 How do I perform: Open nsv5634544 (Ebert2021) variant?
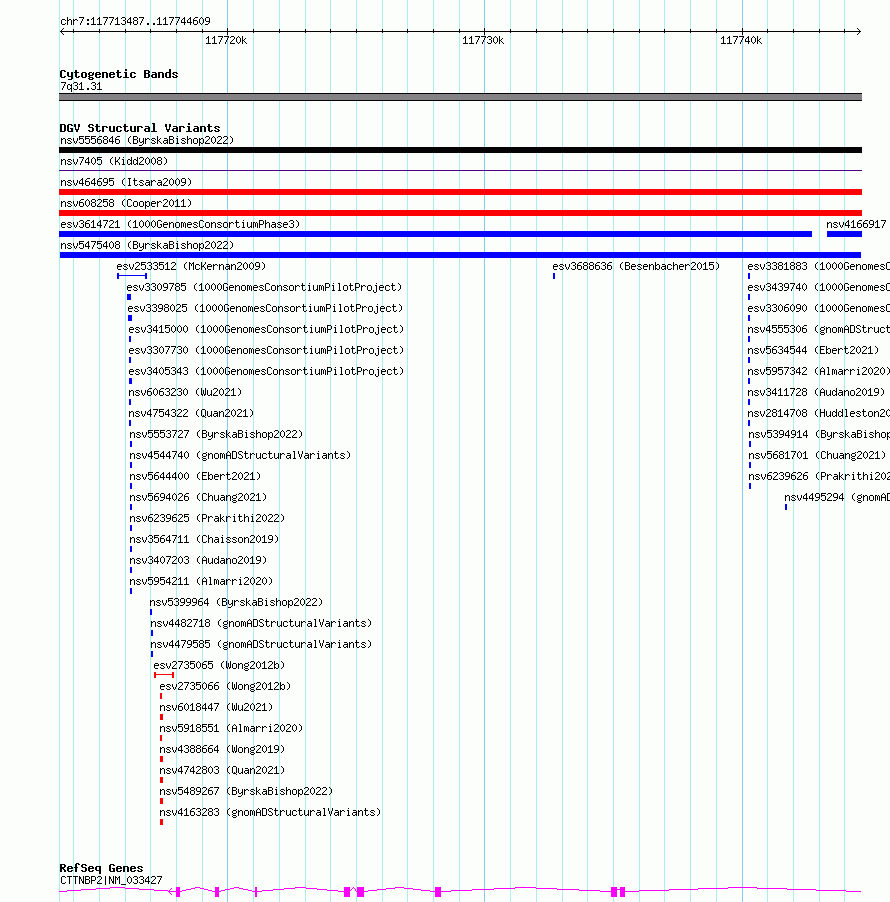[x=813, y=350]
